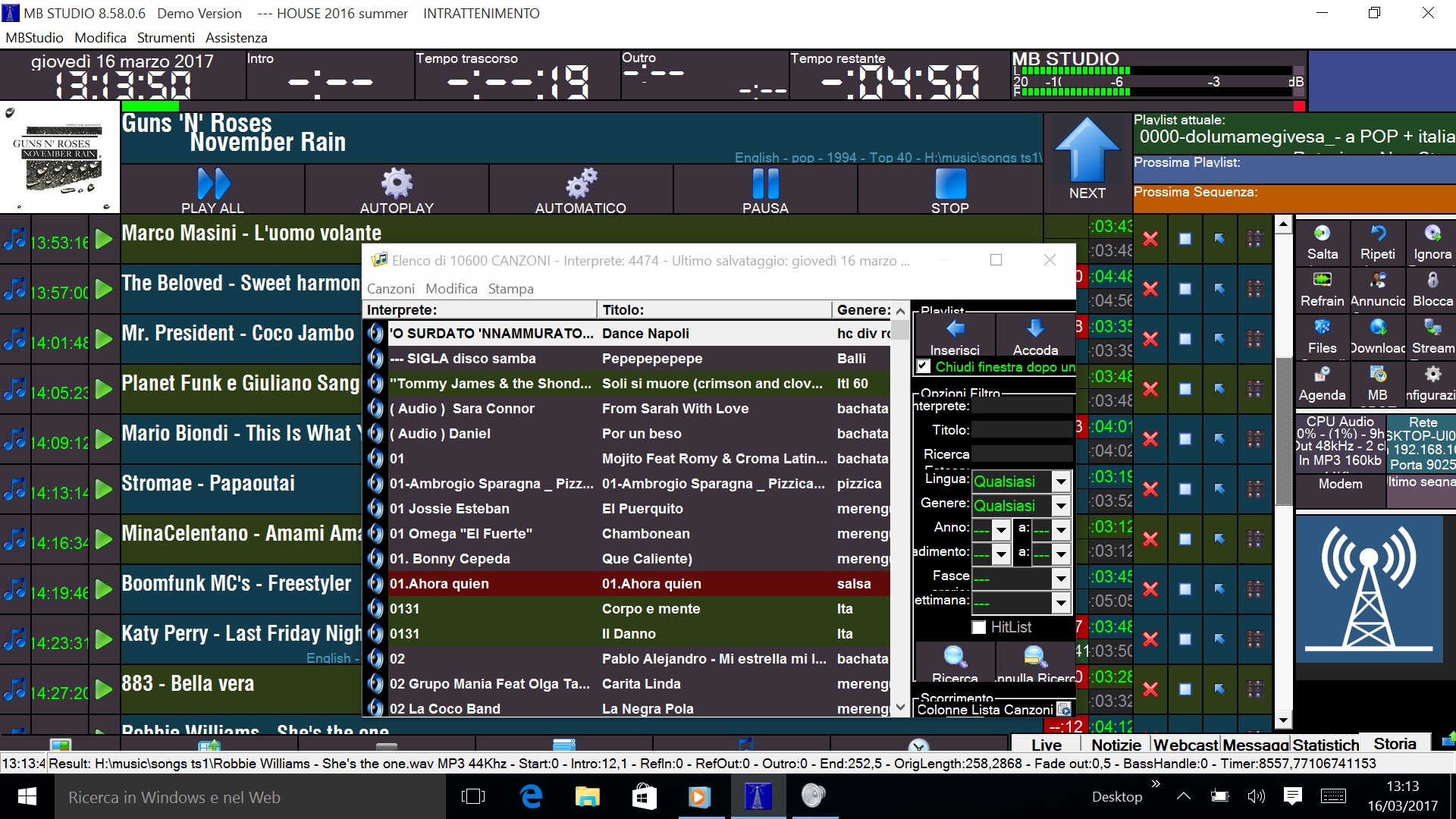Screen dimensions: 1456x819
Task: Click the Ricerca magnifier icon
Action: [955, 656]
